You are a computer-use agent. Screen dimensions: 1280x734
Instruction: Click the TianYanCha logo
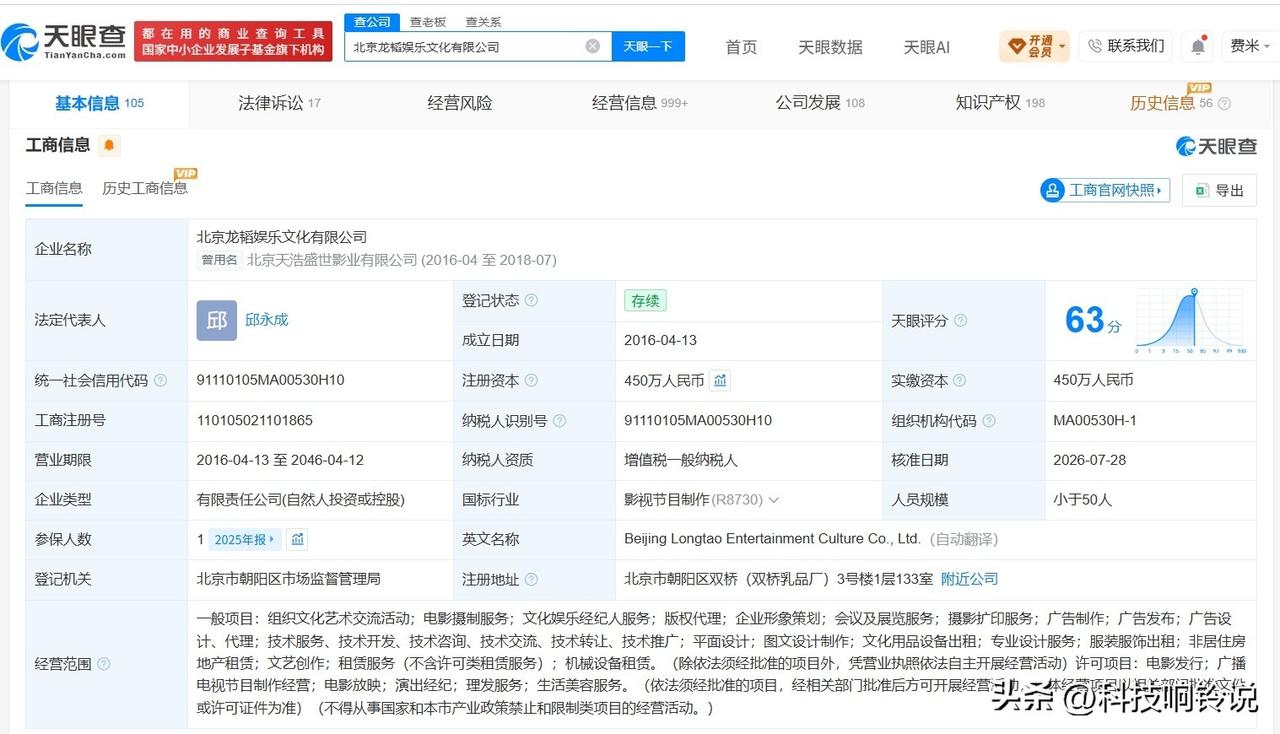64,41
